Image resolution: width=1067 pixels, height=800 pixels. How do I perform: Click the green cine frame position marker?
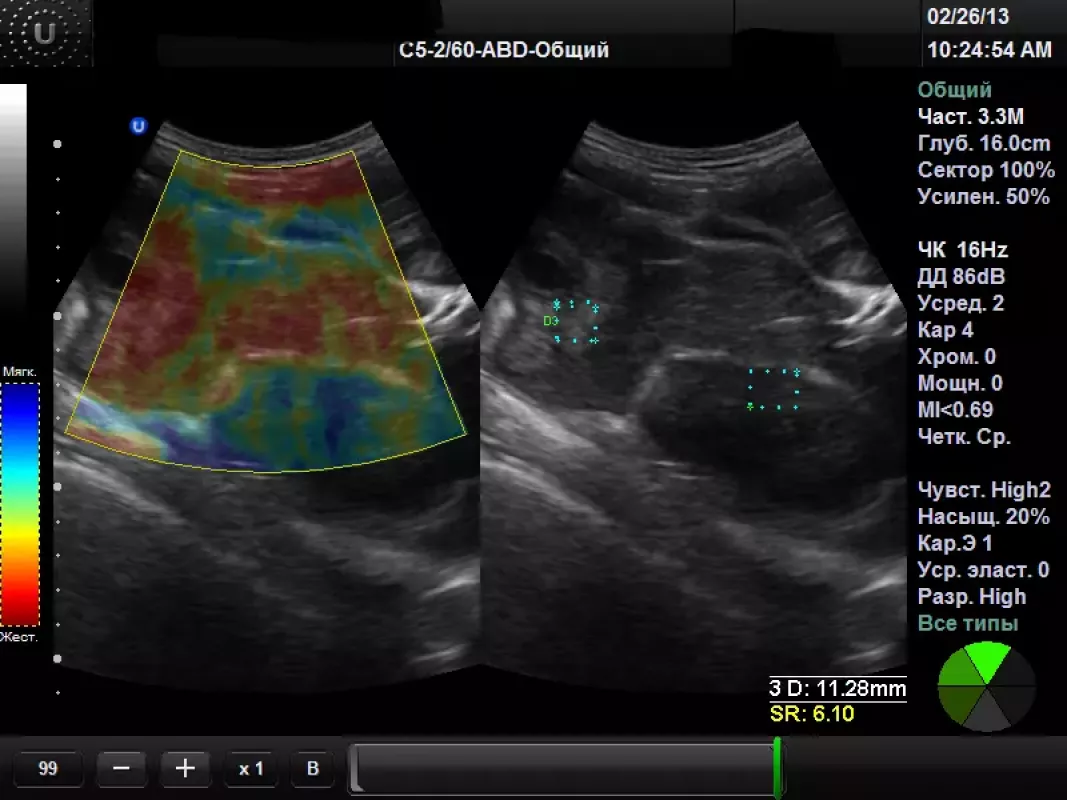777,768
